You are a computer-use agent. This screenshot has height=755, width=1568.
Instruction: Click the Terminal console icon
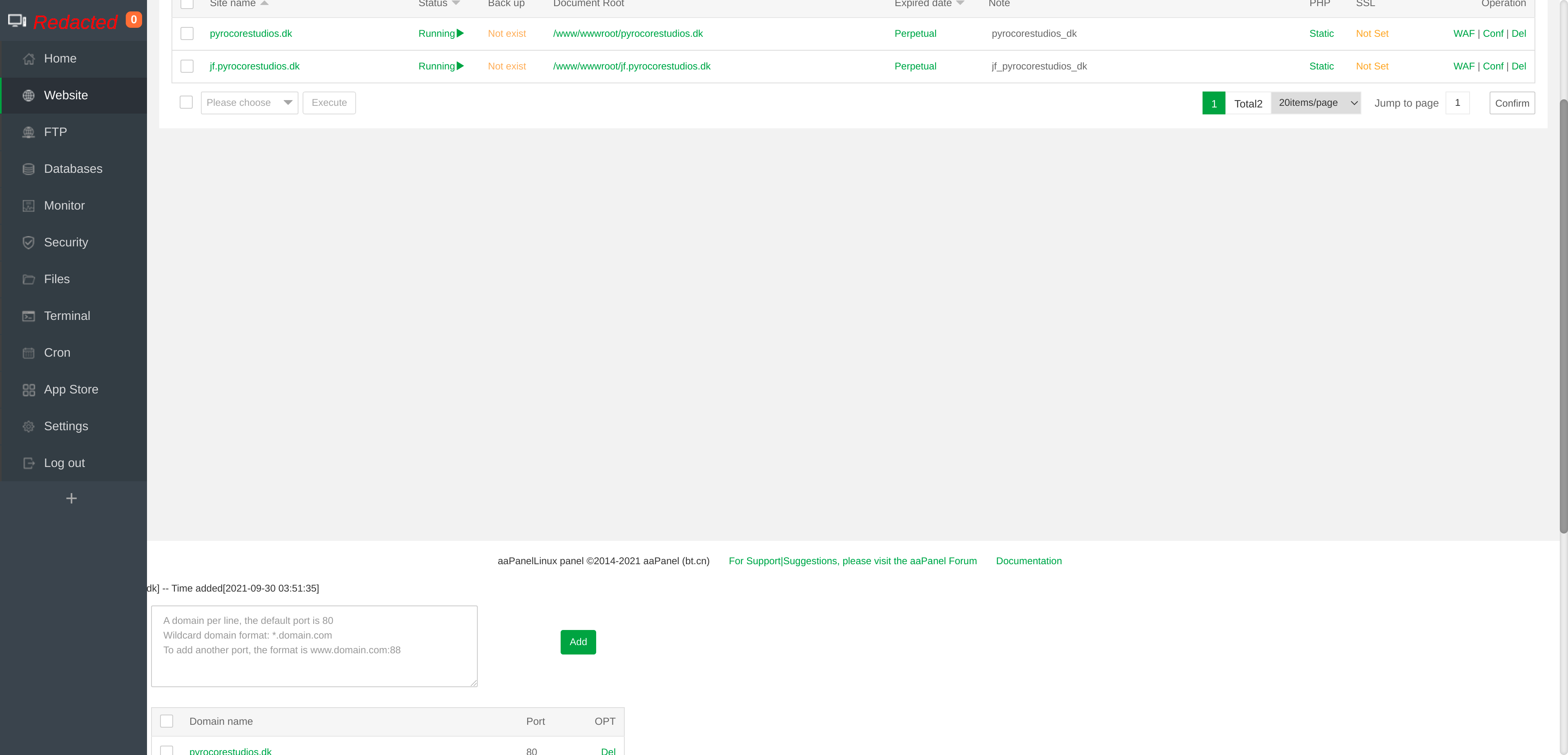tap(28, 316)
